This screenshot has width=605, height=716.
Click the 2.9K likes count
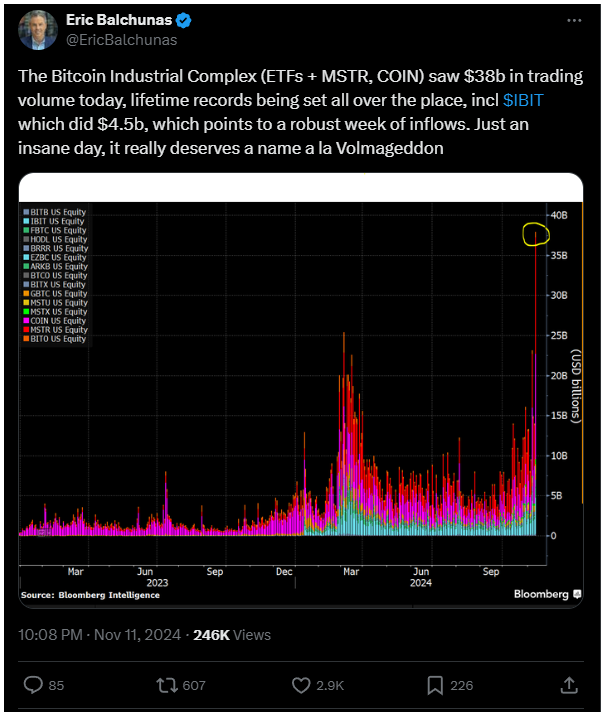click(330, 685)
